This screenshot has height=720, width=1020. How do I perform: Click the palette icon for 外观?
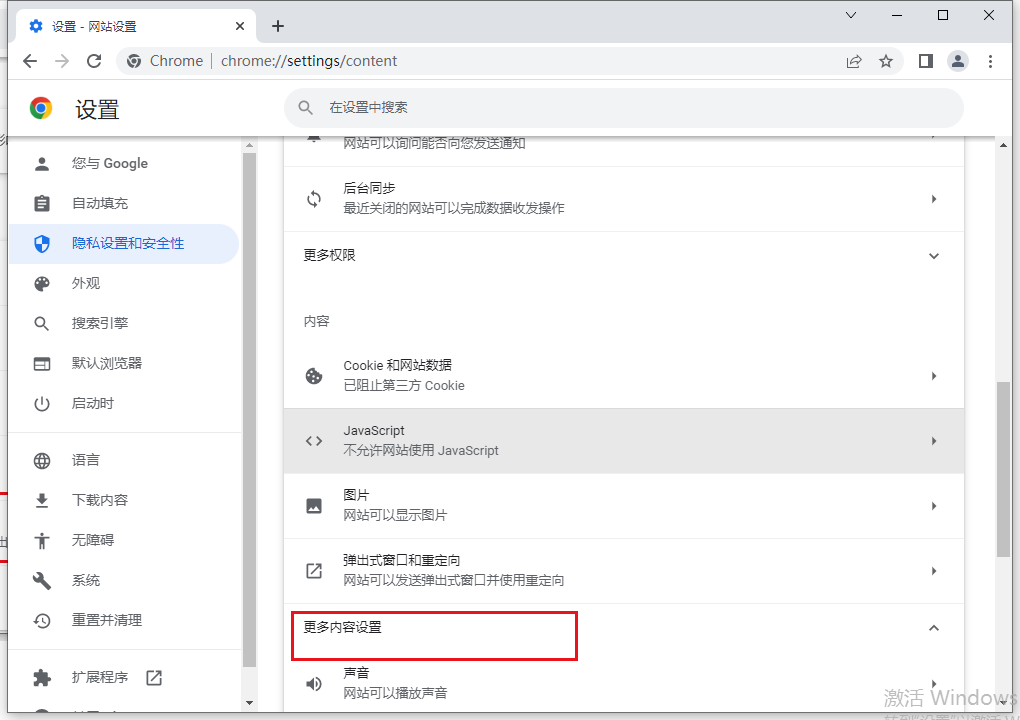click(x=42, y=284)
